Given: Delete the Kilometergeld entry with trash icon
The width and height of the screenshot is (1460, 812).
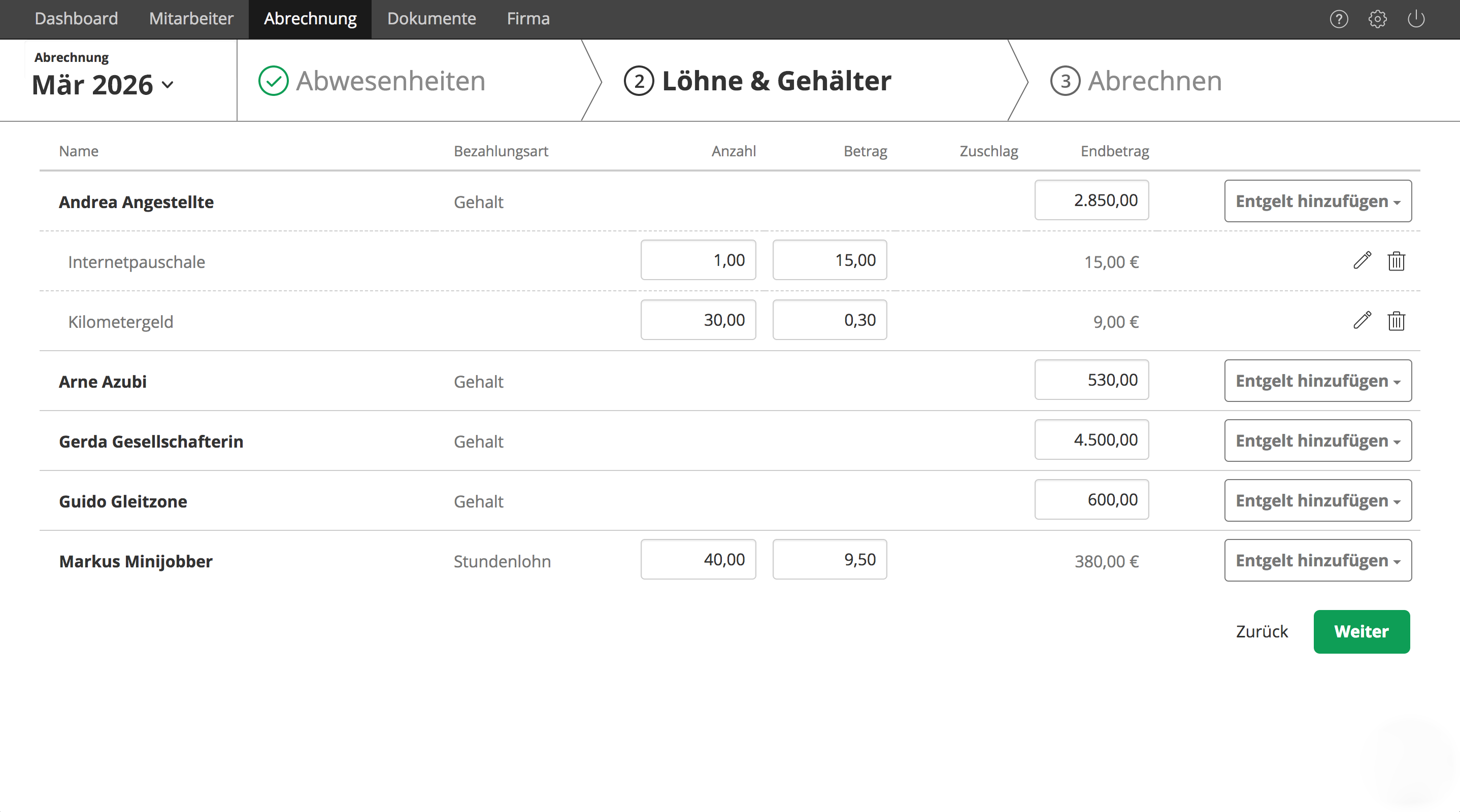Looking at the screenshot, I should [1396, 321].
